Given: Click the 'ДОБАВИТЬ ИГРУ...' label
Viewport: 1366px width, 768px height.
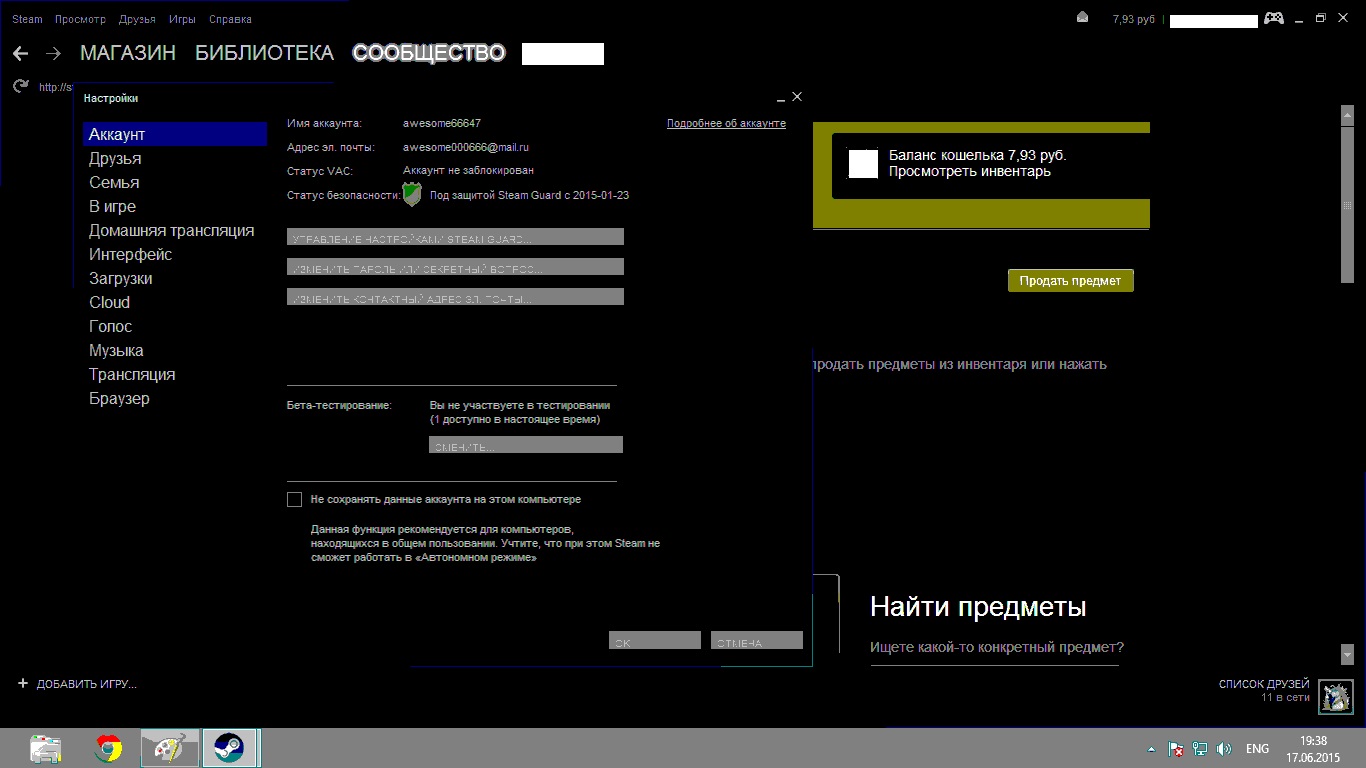Looking at the screenshot, I should 87,684.
